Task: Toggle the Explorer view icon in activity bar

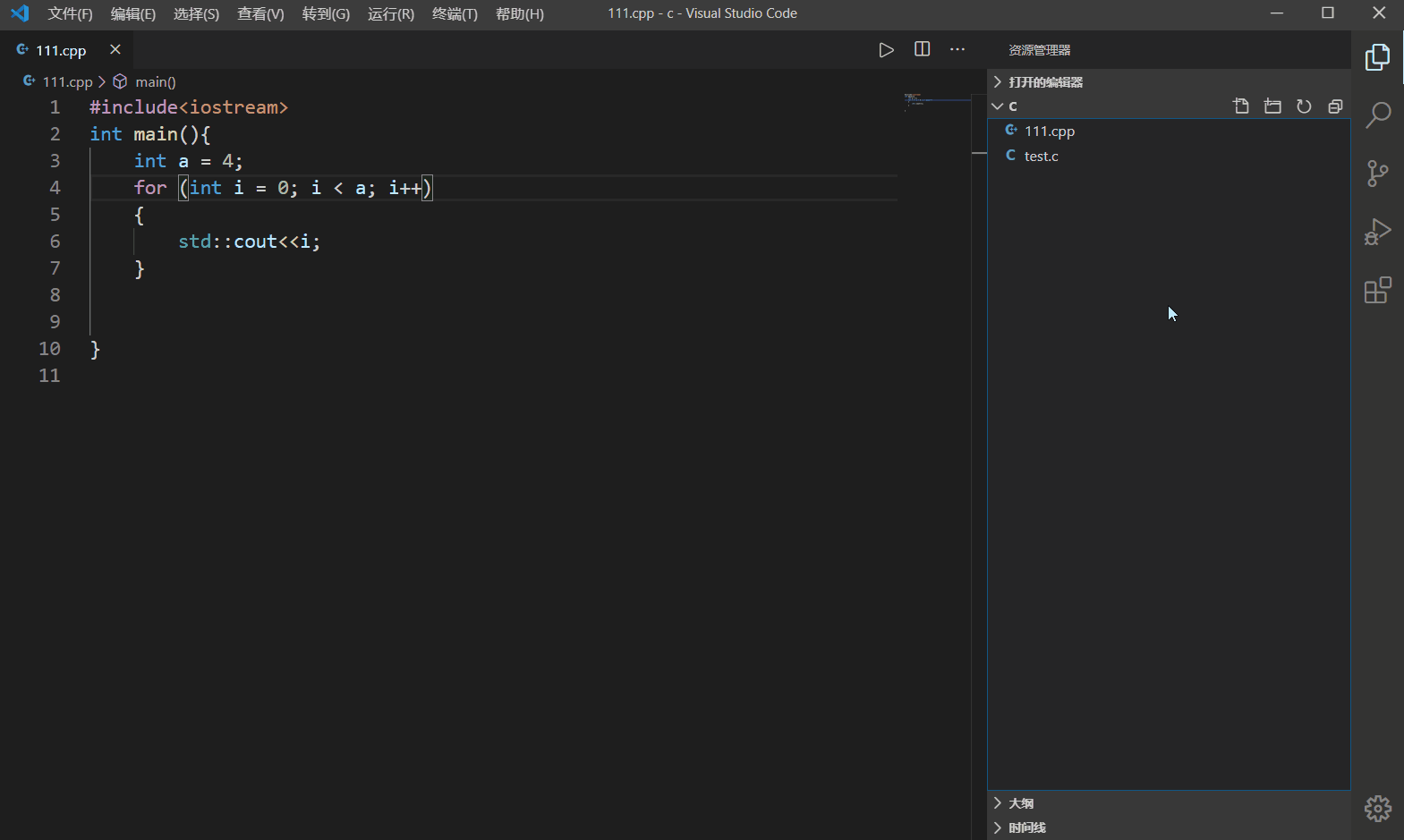Action: coord(1377,57)
